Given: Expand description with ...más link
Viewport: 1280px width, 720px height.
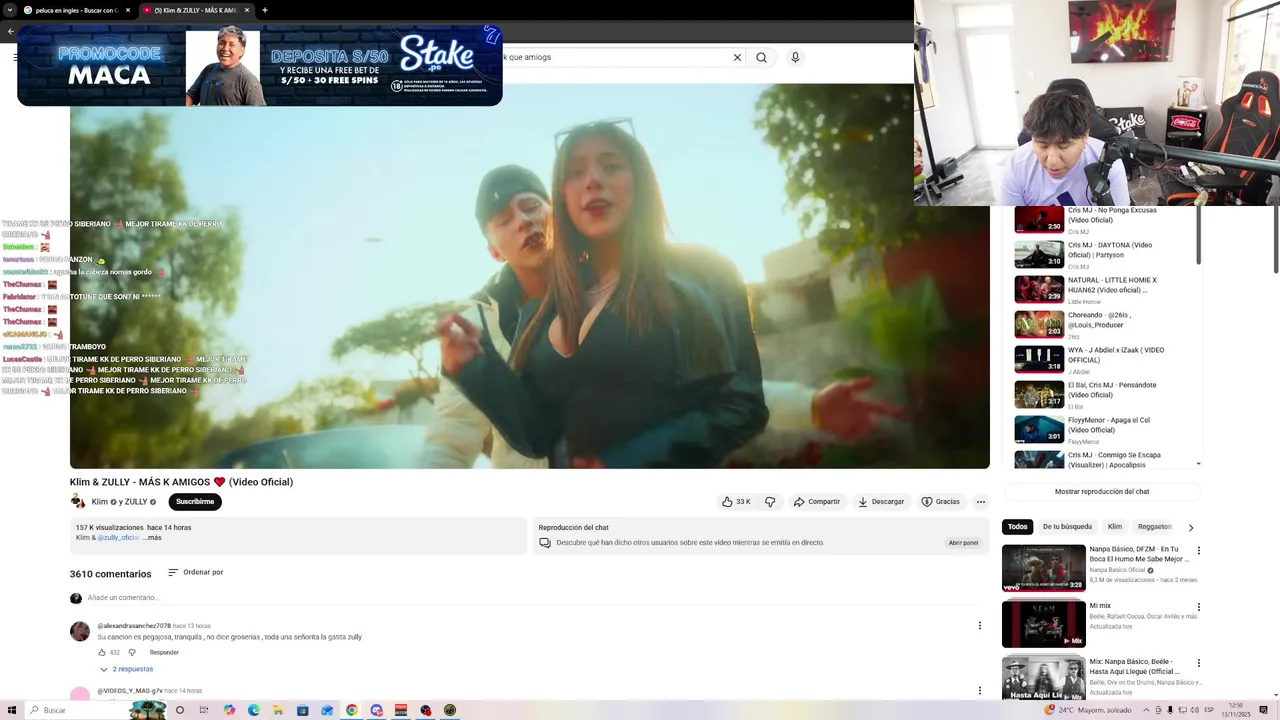Looking at the screenshot, I should pos(152,538).
